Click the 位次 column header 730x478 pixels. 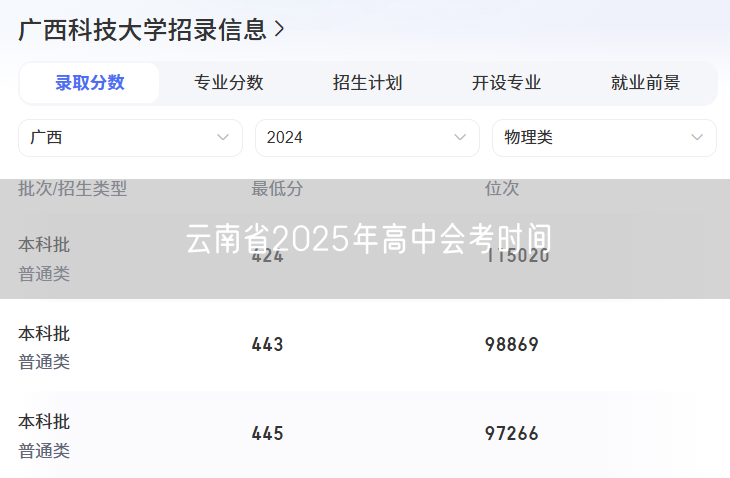(x=502, y=188)
